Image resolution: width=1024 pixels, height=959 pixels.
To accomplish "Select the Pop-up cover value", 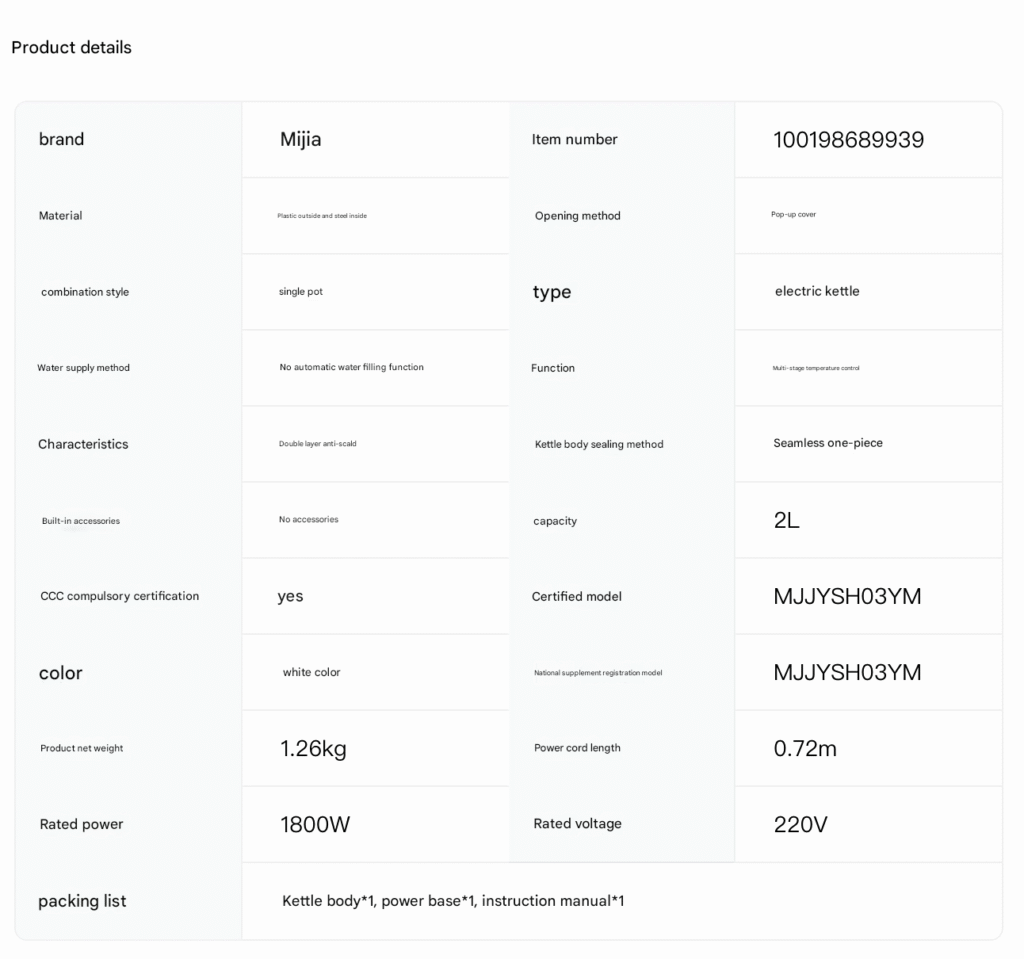I will tap(793, 215).
